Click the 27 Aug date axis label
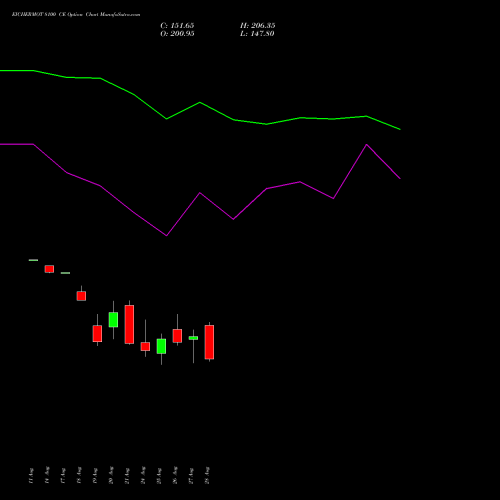The image size is (500, 500). (x=191, y=475)
